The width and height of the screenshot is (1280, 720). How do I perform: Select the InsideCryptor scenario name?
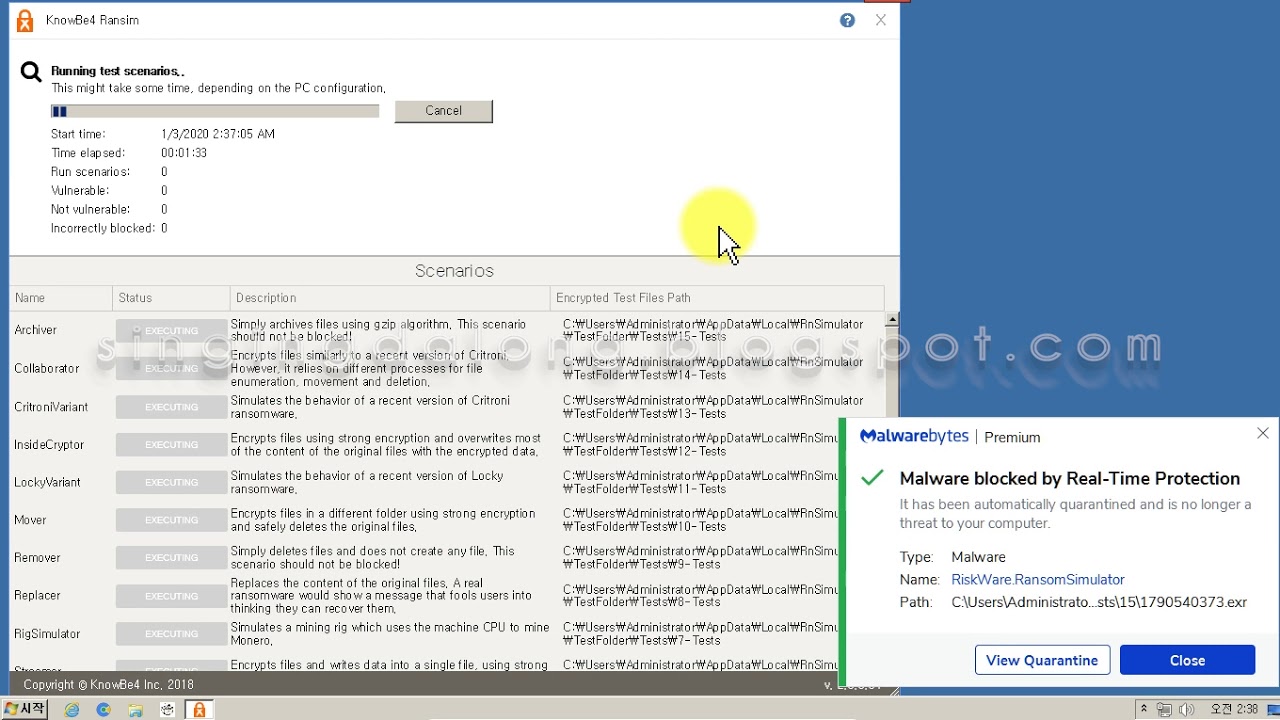coord(49,445)
